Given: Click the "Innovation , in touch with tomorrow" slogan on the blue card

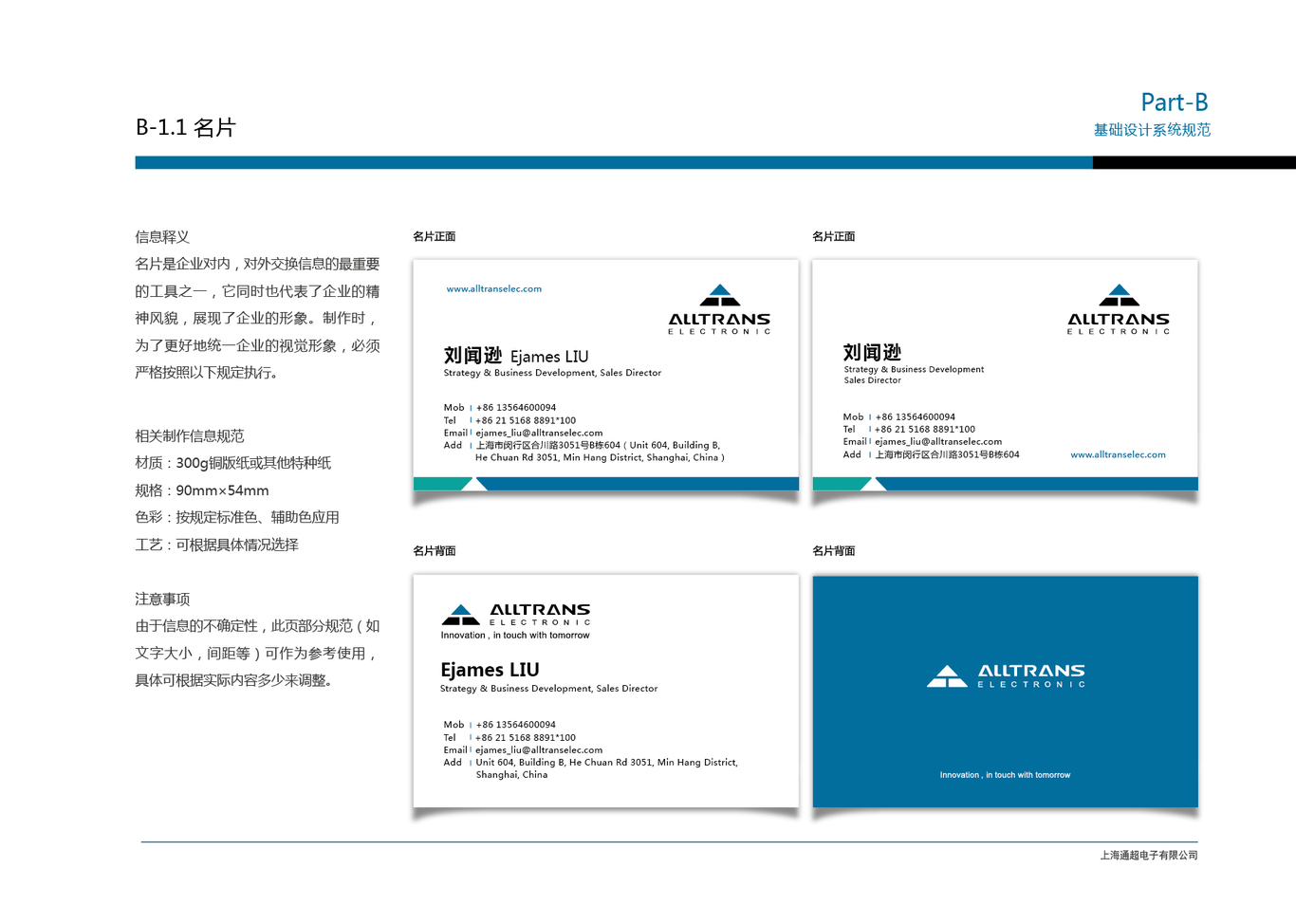Looking at the screenshot, I should (x=1005, y=775).
